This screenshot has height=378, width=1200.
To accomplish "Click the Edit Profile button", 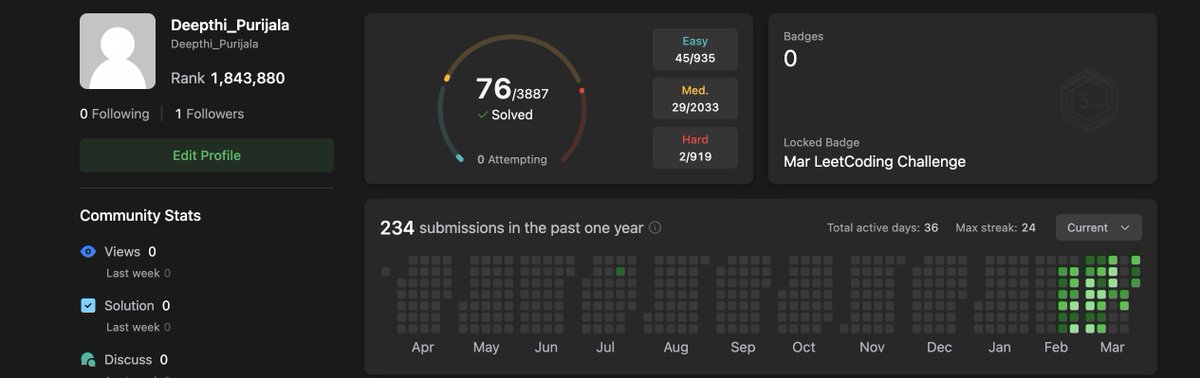I will pos(207,155).
